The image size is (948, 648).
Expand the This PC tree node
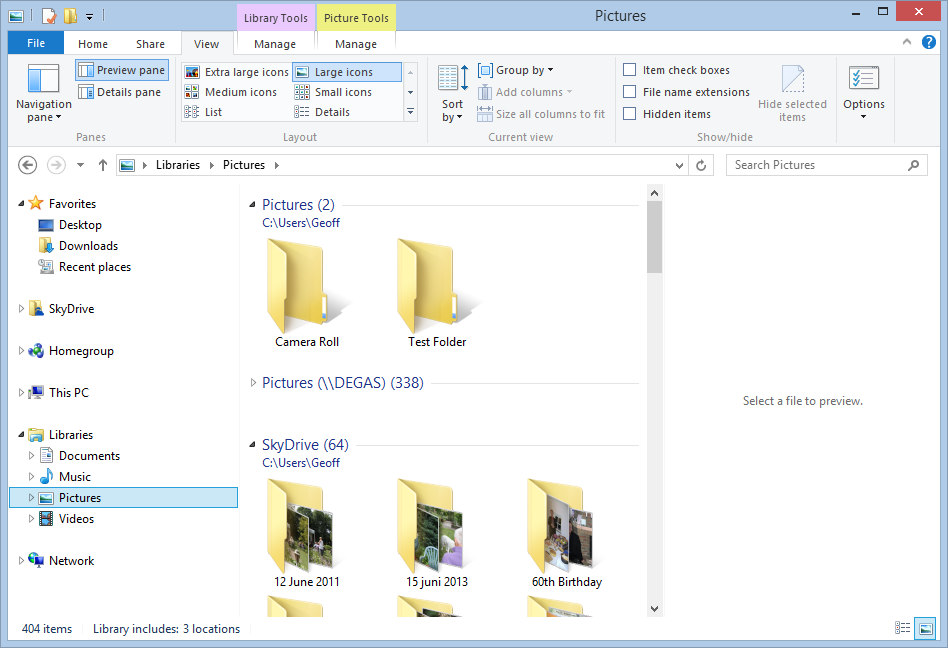[22, 393]
